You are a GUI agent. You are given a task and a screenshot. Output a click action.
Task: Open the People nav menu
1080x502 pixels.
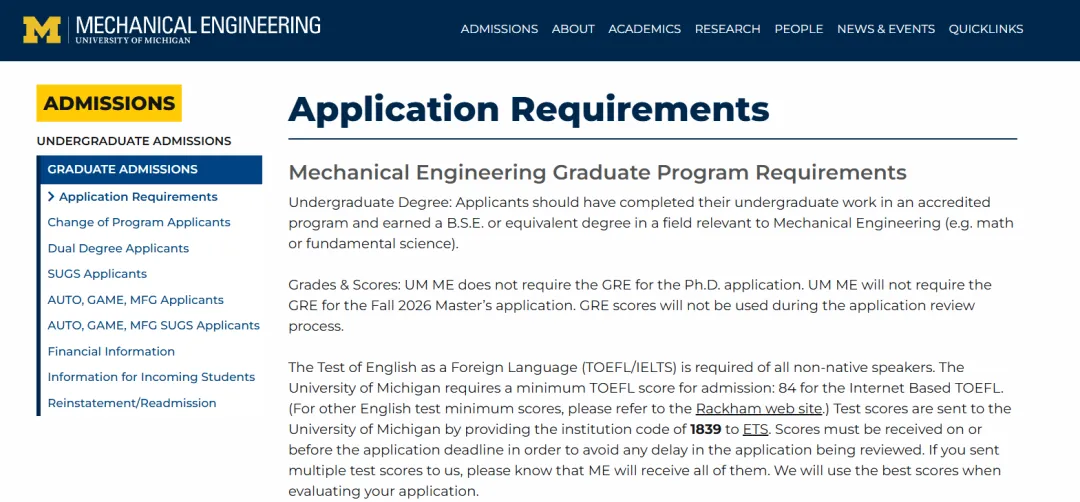pyautogui.click(x=798, y=29)
